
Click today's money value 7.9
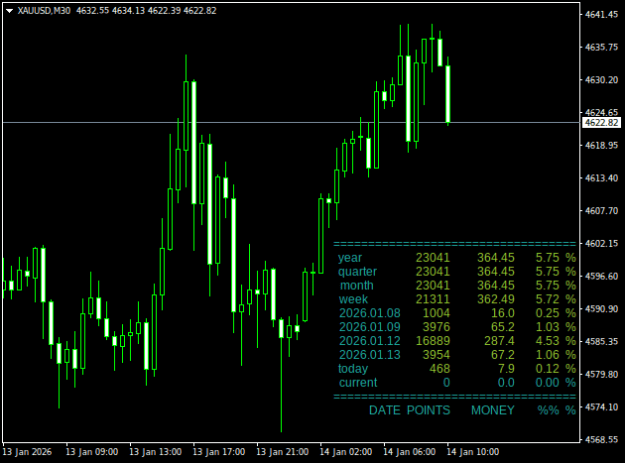coord(506,369)
